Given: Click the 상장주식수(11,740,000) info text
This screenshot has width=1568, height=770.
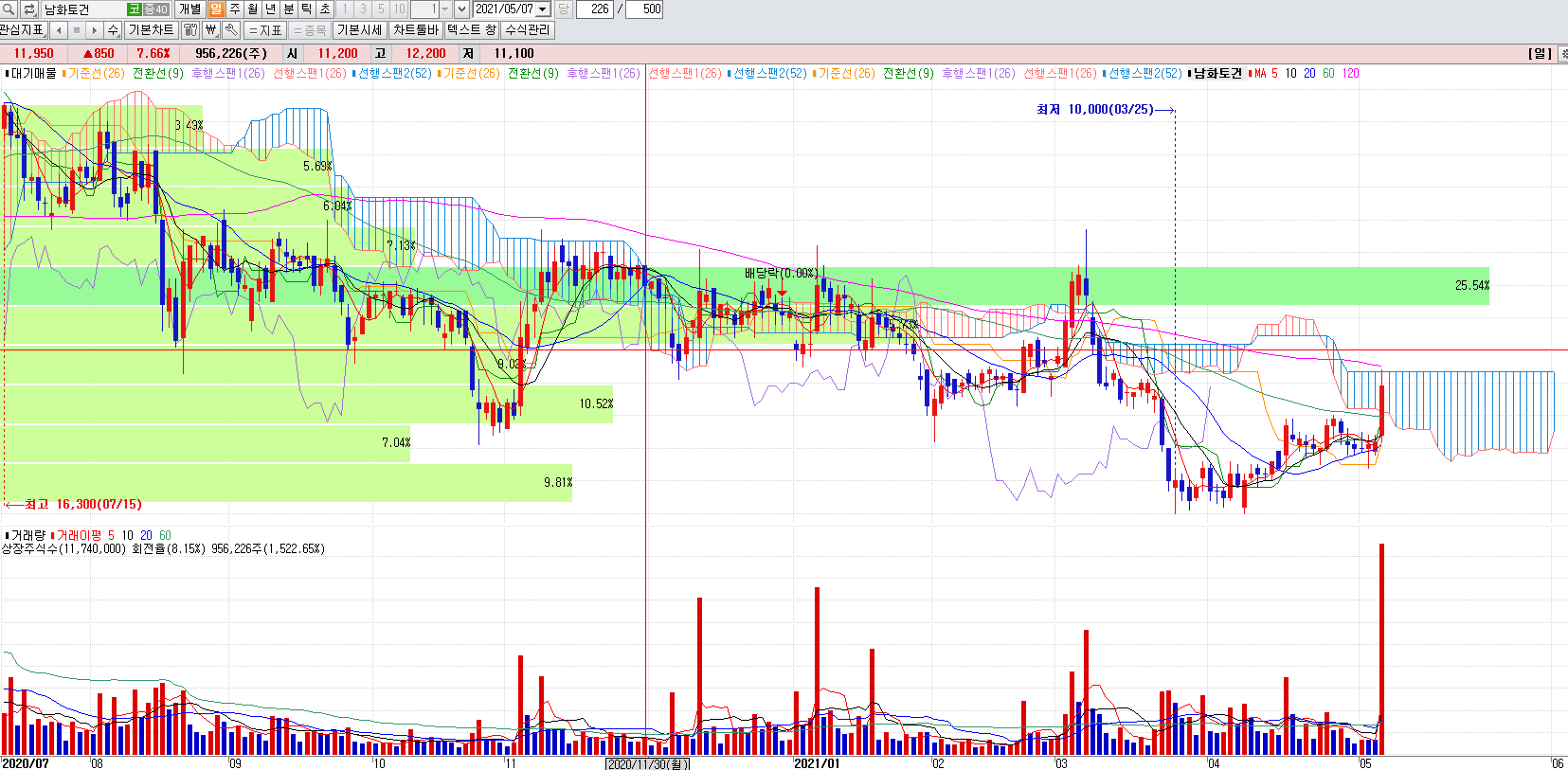Looking at the screenshot, I should (63, 548).
